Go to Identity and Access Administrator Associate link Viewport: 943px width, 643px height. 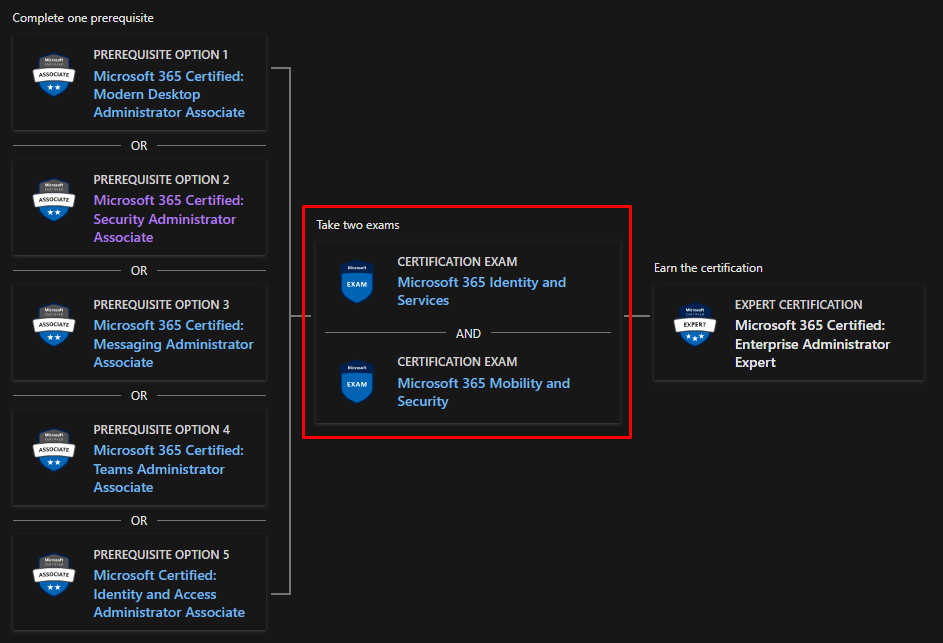(x=168, y=594)
